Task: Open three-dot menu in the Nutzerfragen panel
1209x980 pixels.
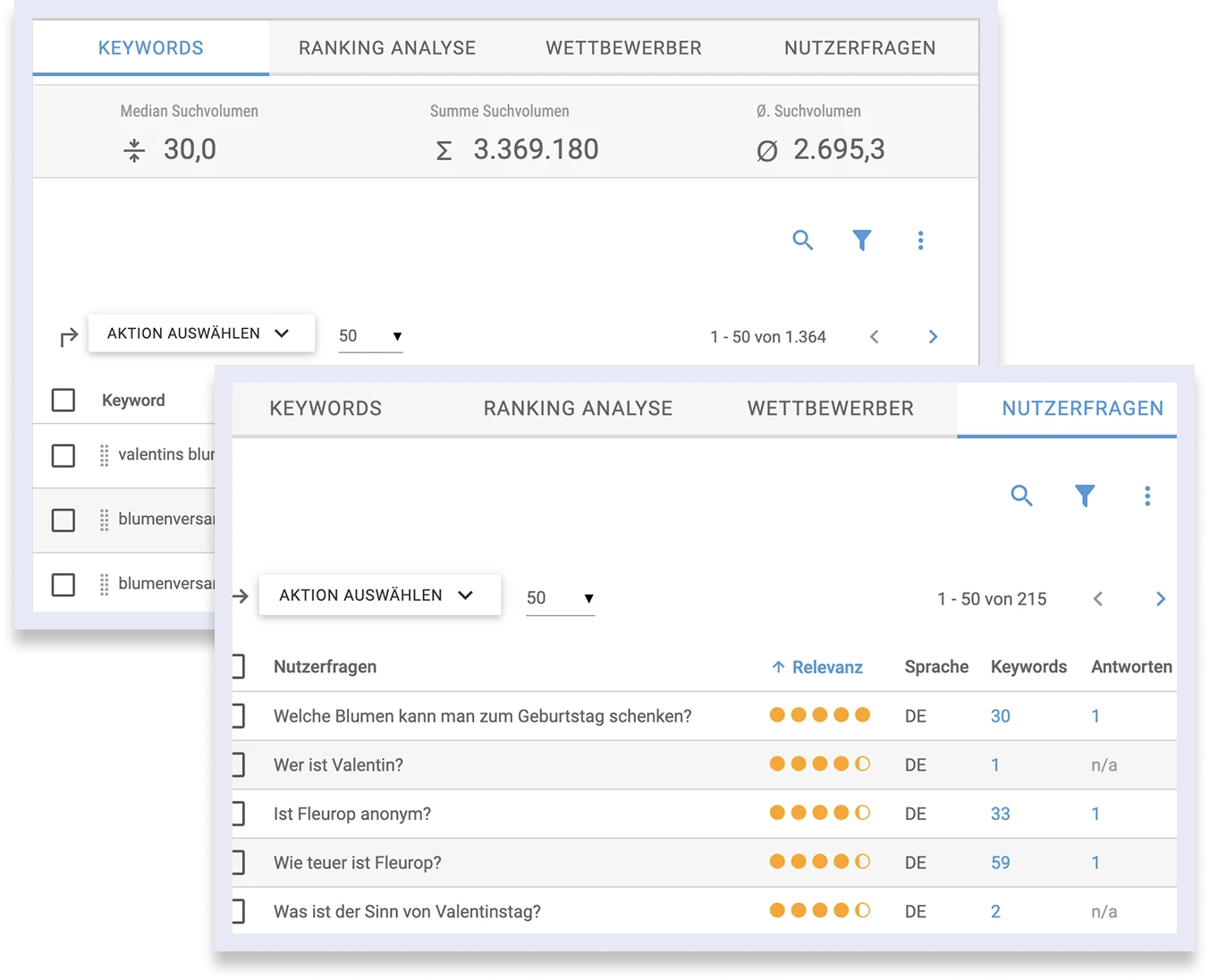Action: [x=1147, y=495]
